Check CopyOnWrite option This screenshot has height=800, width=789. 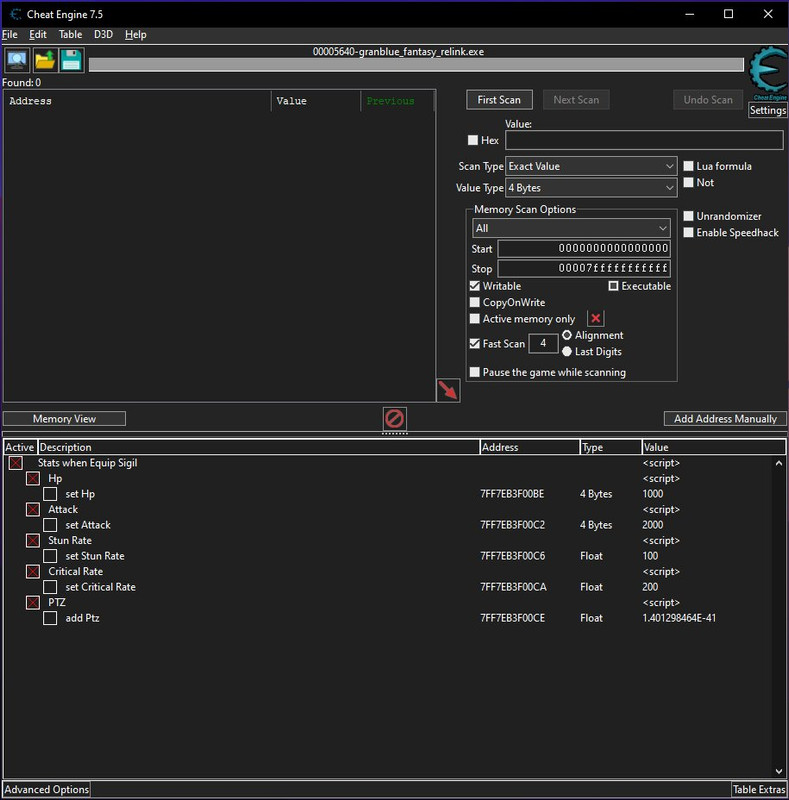tap(475, 302)
